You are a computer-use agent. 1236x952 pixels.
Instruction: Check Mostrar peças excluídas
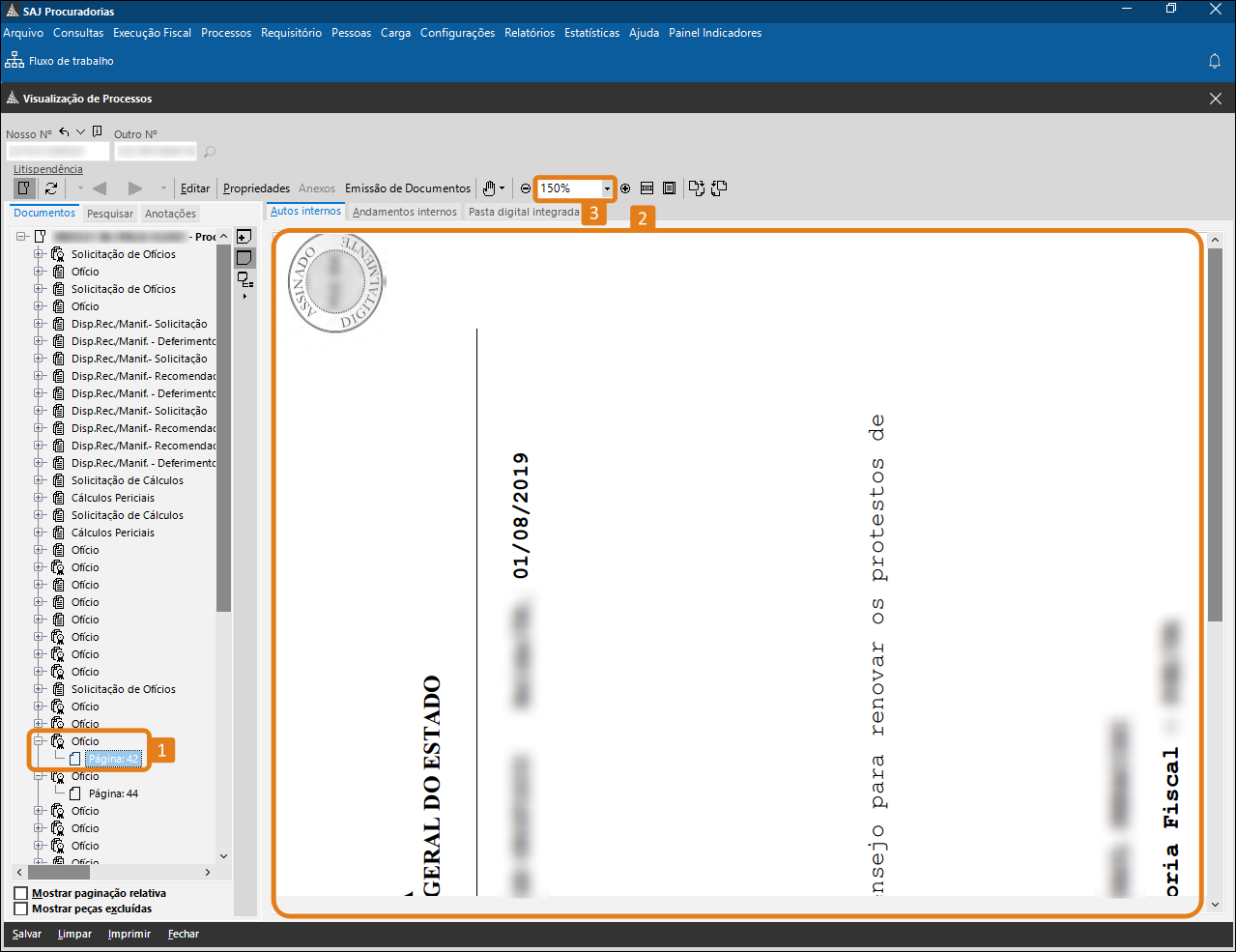coord(21,909)
